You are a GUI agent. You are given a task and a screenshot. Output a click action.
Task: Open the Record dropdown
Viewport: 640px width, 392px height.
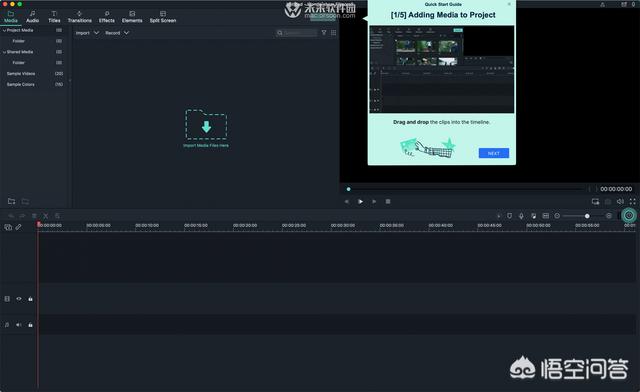[117, 33]
